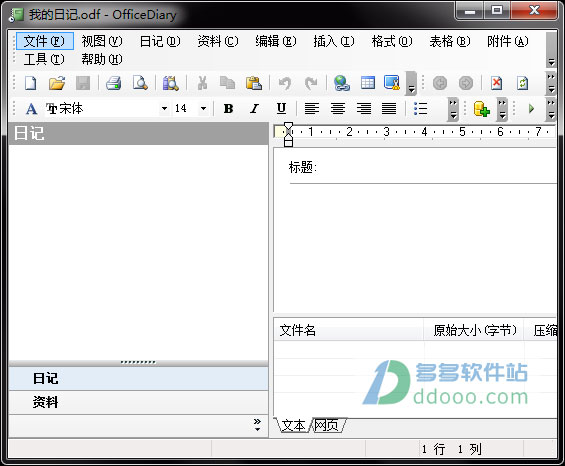Click the refresh page green arrows icon

[522, 83]
